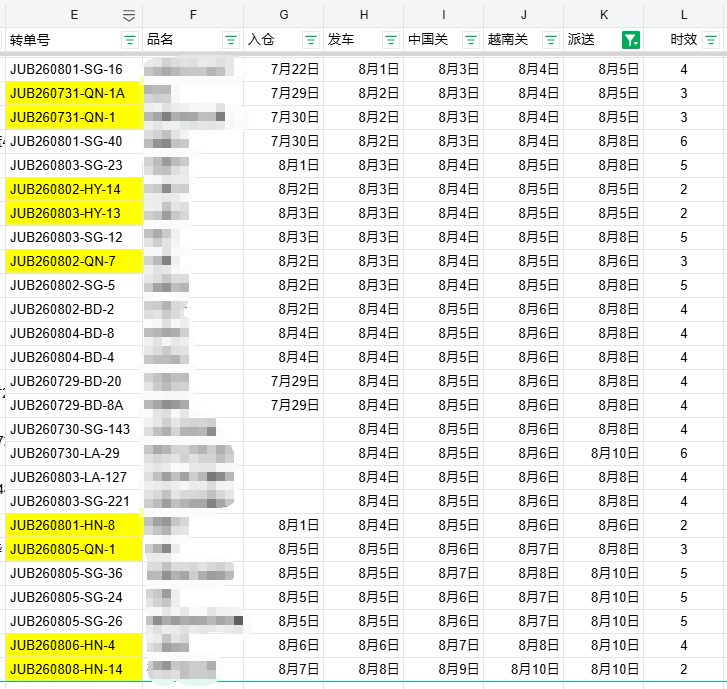Image resolution: width=727 pixels, height=689 pixels.
Task: Select cell JUB260805-SG-24
Action: pyautogui.click(x=74, y=597)
